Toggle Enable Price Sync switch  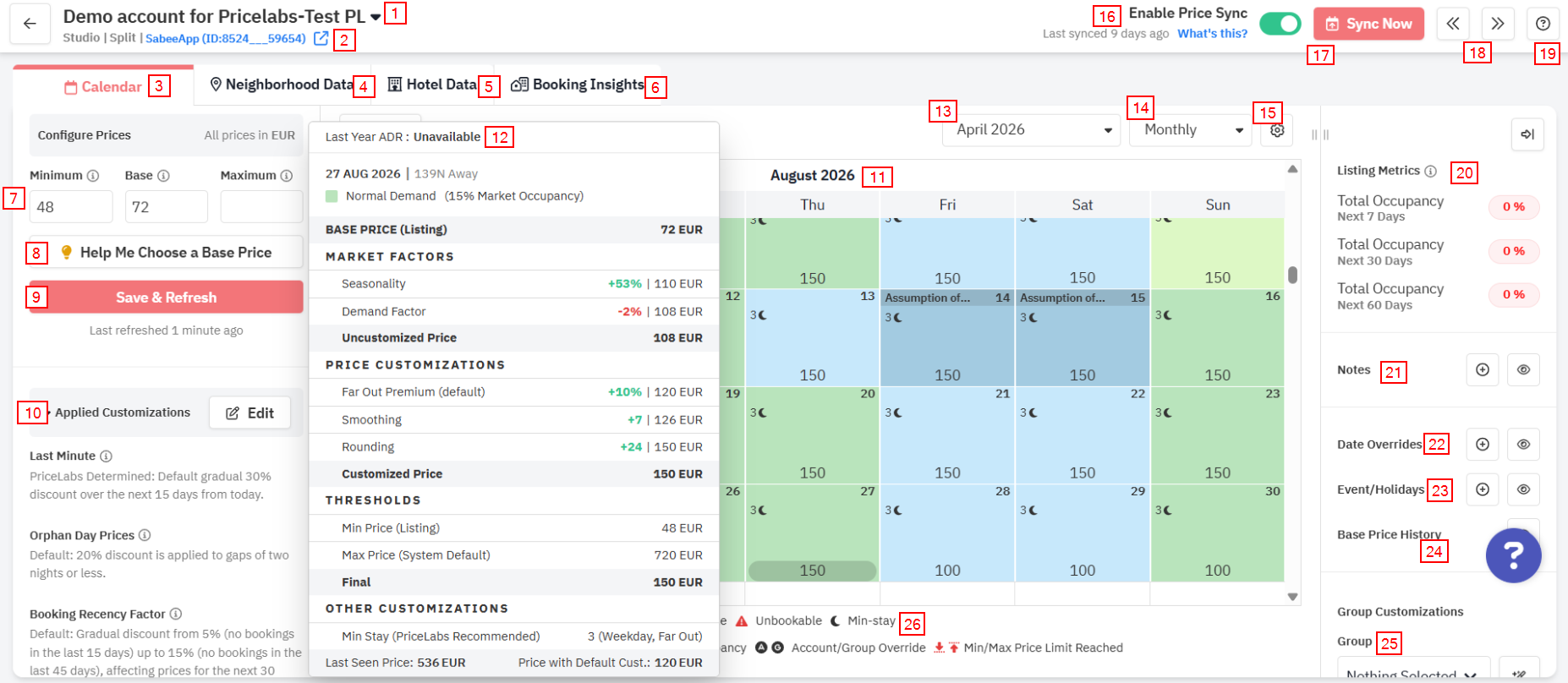[x=1280, y=24]
